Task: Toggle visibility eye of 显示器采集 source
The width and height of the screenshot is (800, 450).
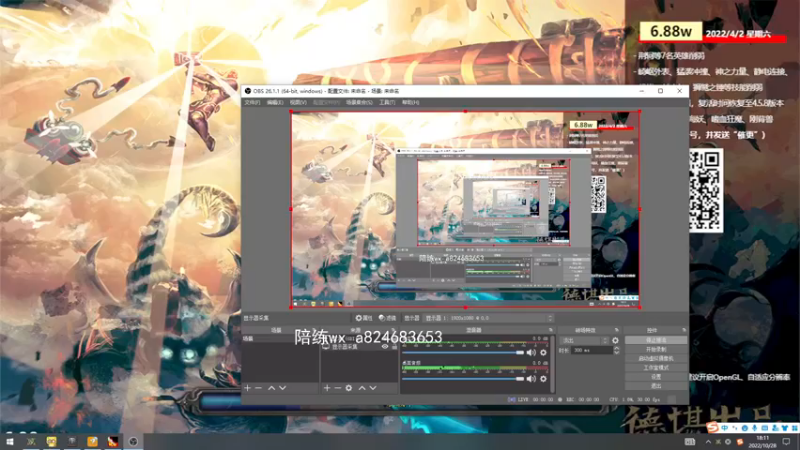Action: (x=385, y=347)
